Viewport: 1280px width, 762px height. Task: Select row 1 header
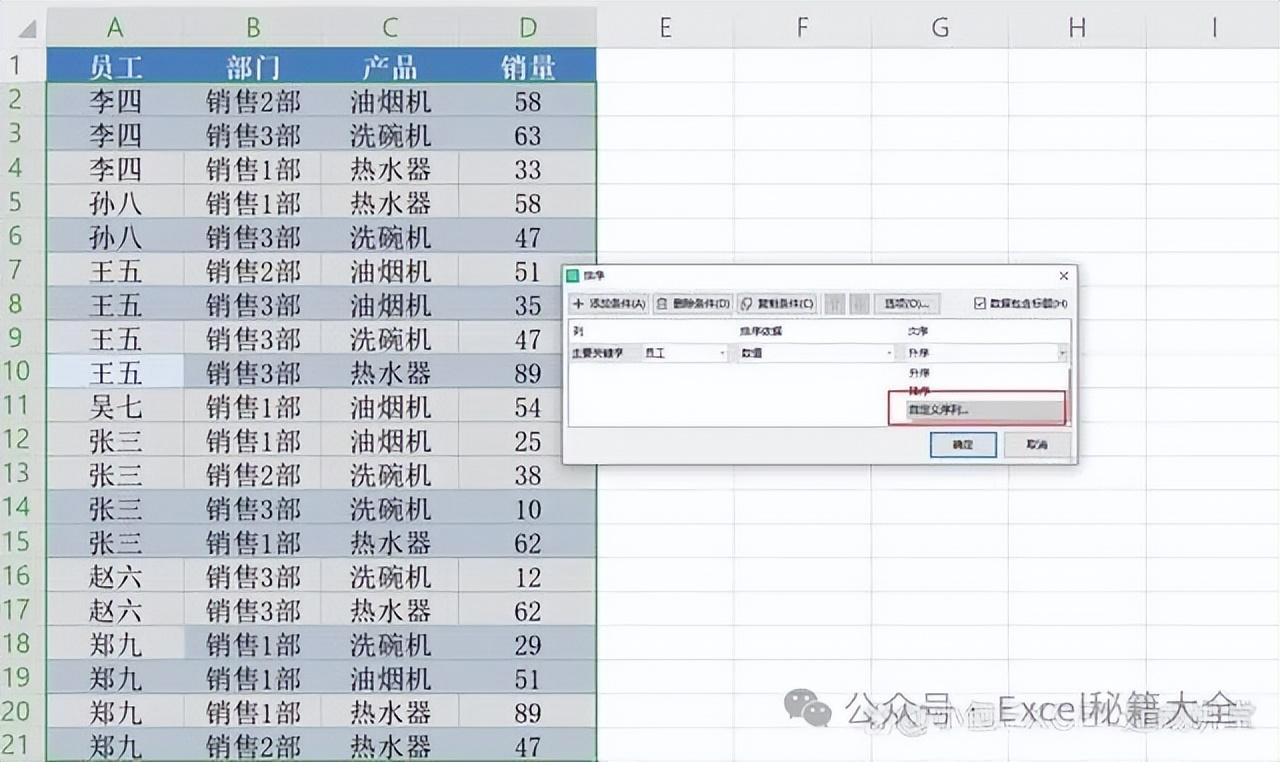(23, 66)
